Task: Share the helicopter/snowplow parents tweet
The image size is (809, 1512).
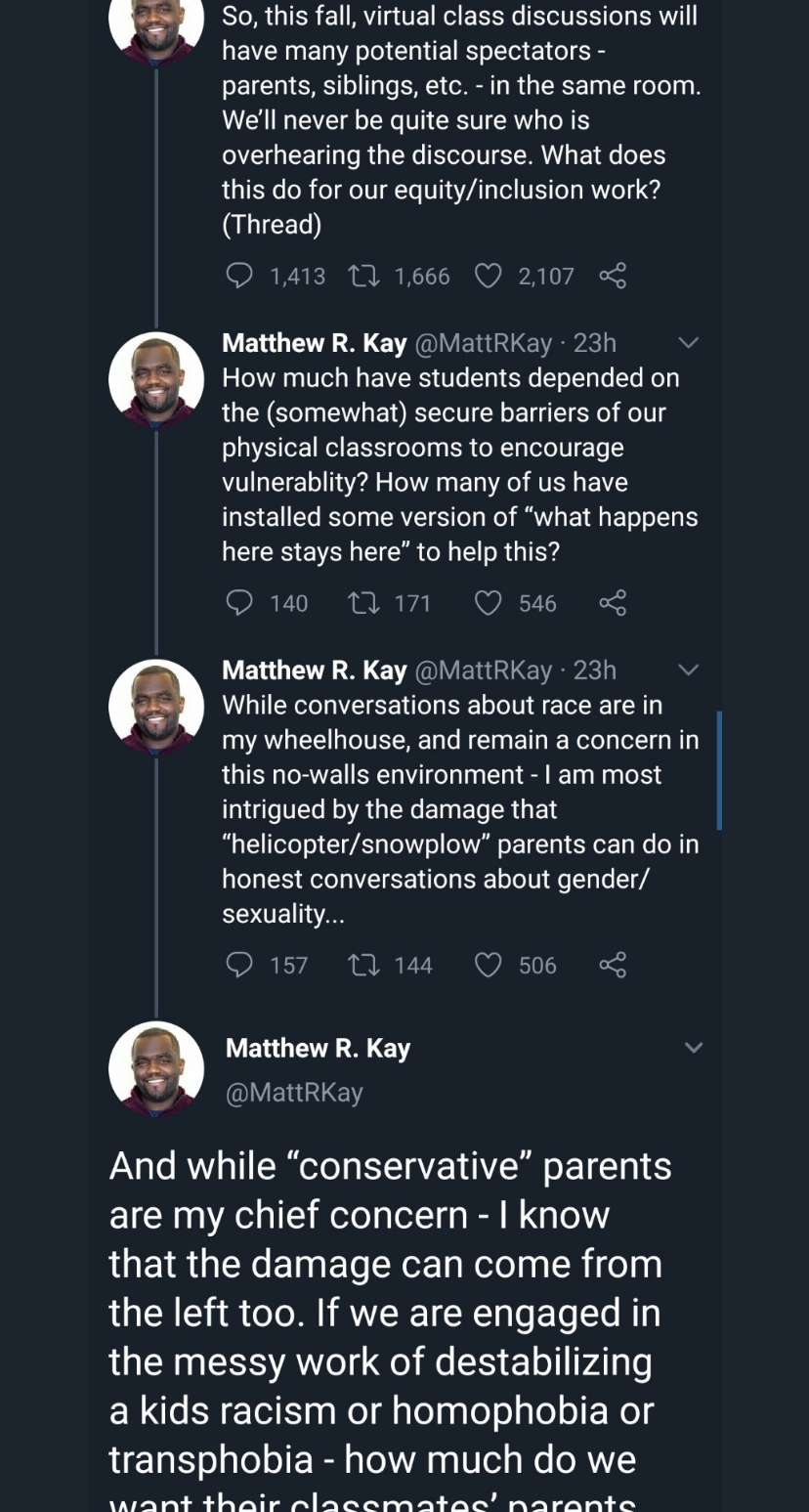Action: [613, 966]
